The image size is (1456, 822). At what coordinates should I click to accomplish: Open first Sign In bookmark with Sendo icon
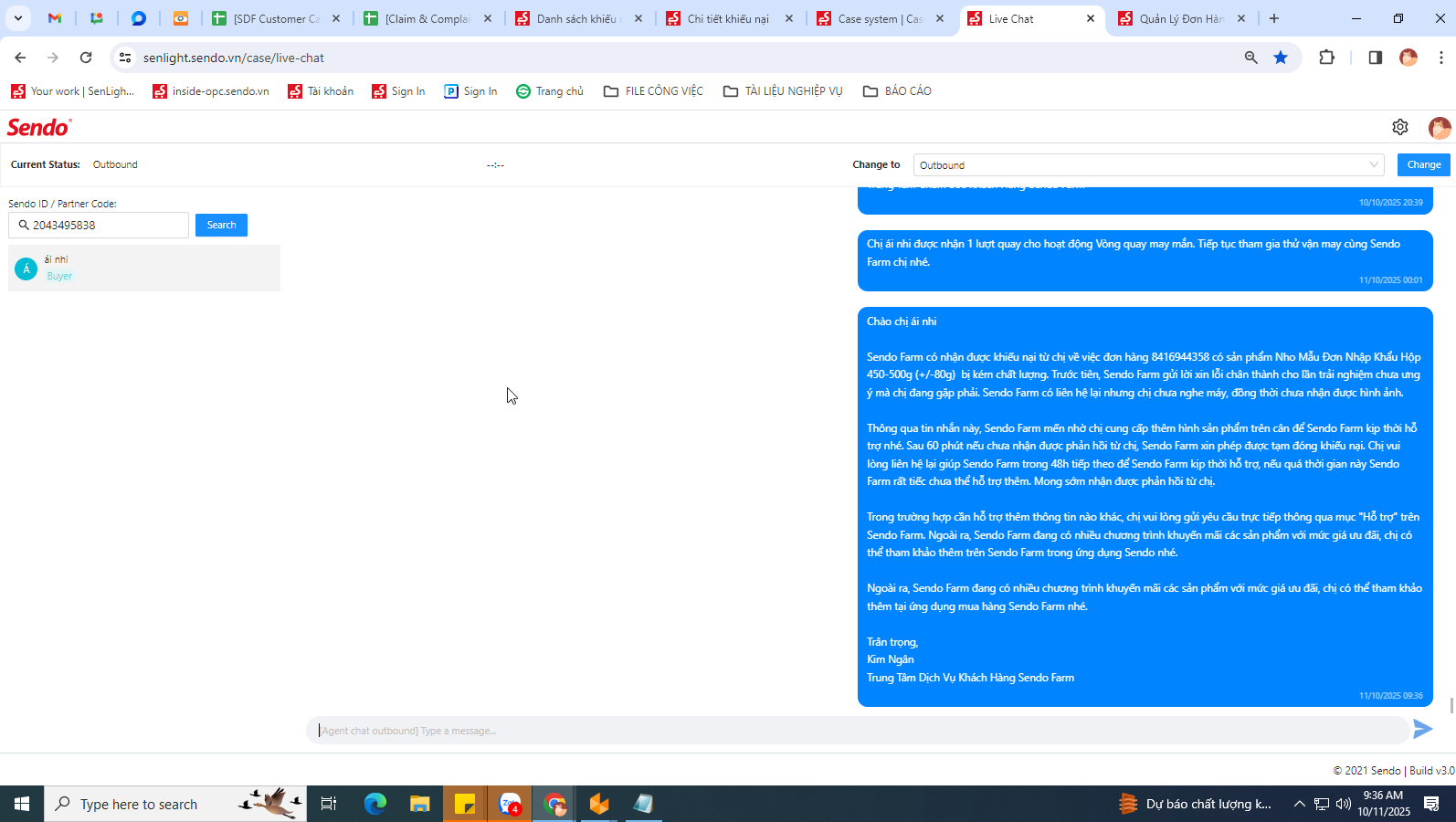click(398, 91)
